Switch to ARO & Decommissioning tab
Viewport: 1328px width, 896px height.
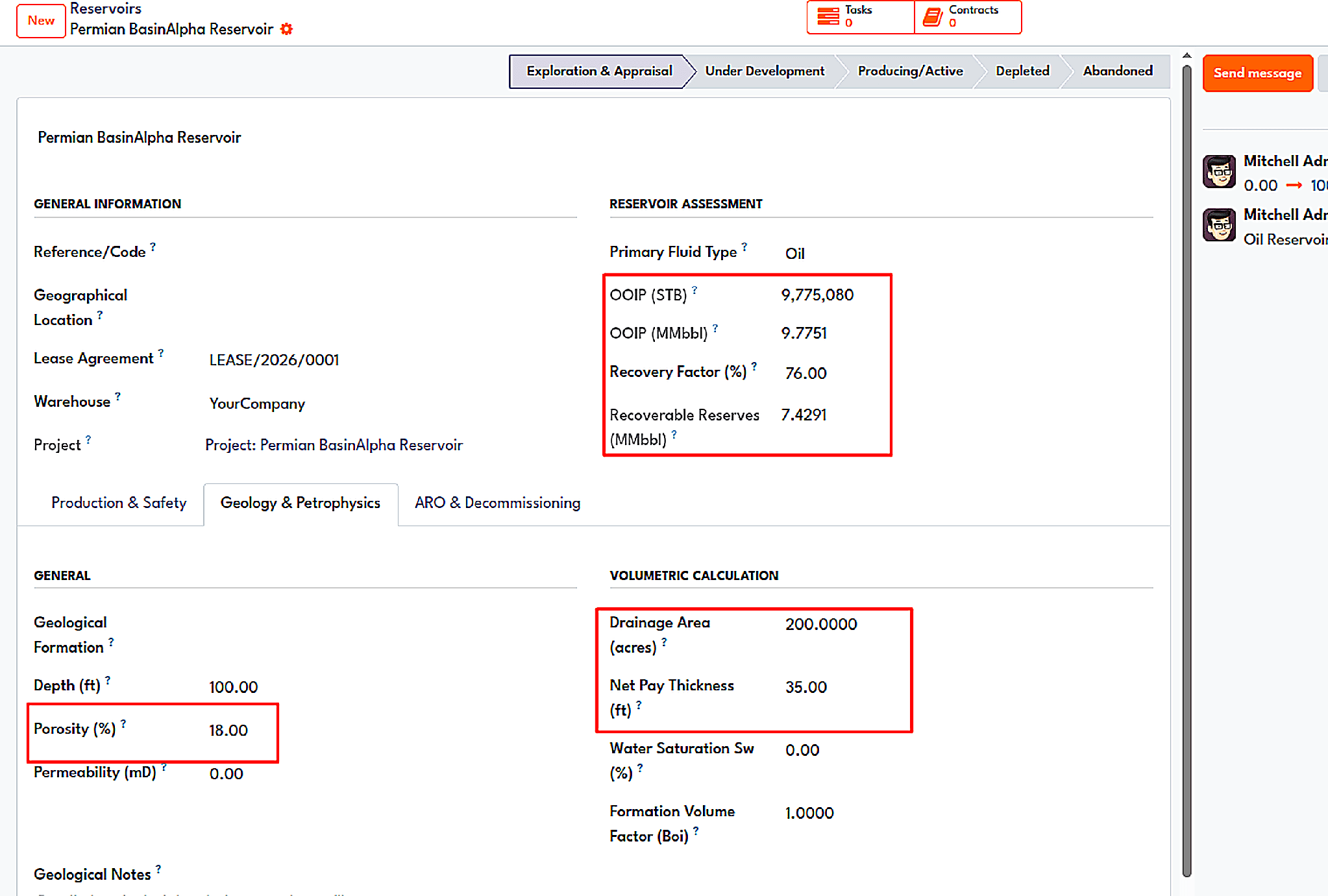[498, 503]
